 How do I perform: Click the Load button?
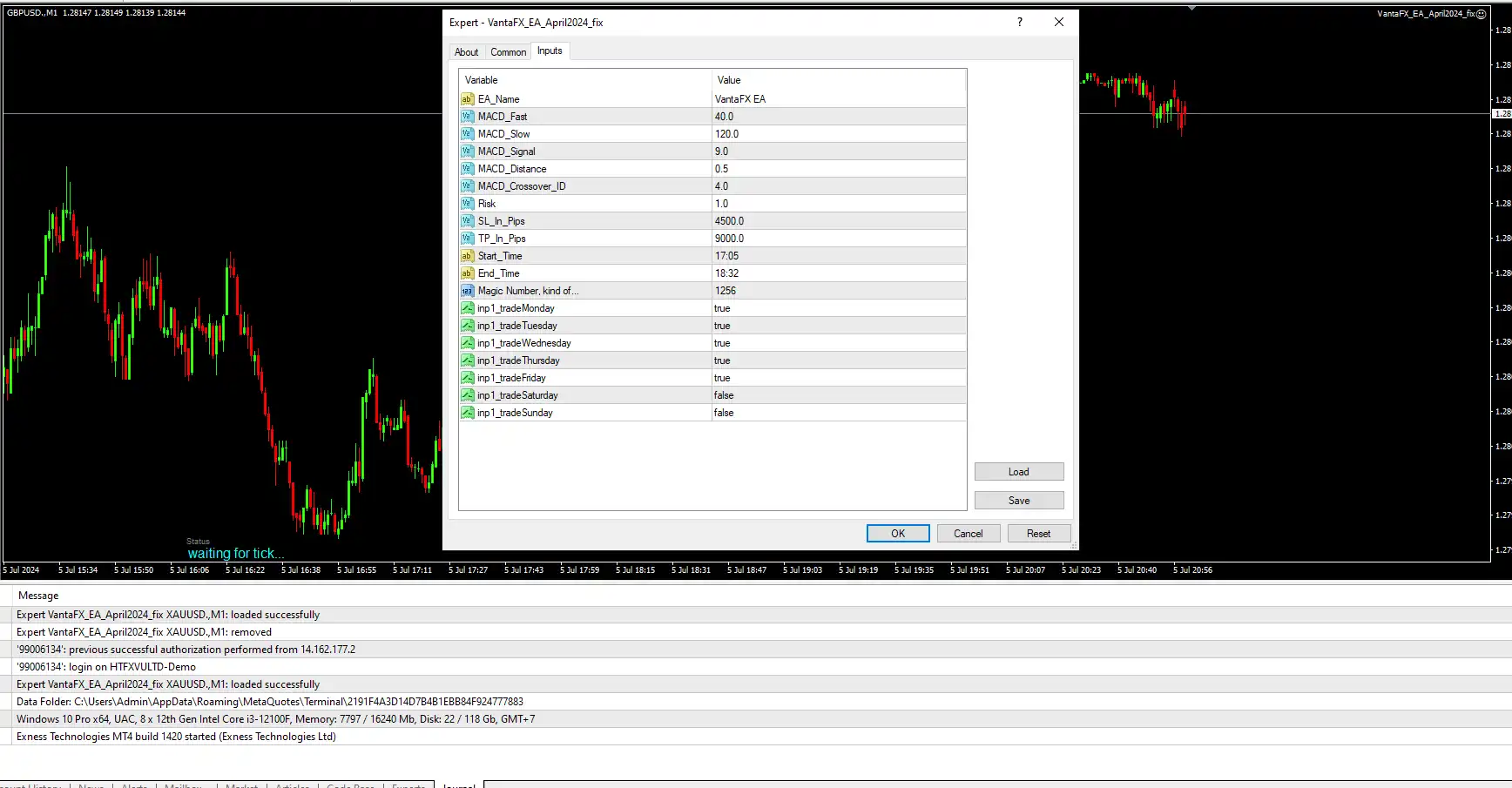(1019, 472)
